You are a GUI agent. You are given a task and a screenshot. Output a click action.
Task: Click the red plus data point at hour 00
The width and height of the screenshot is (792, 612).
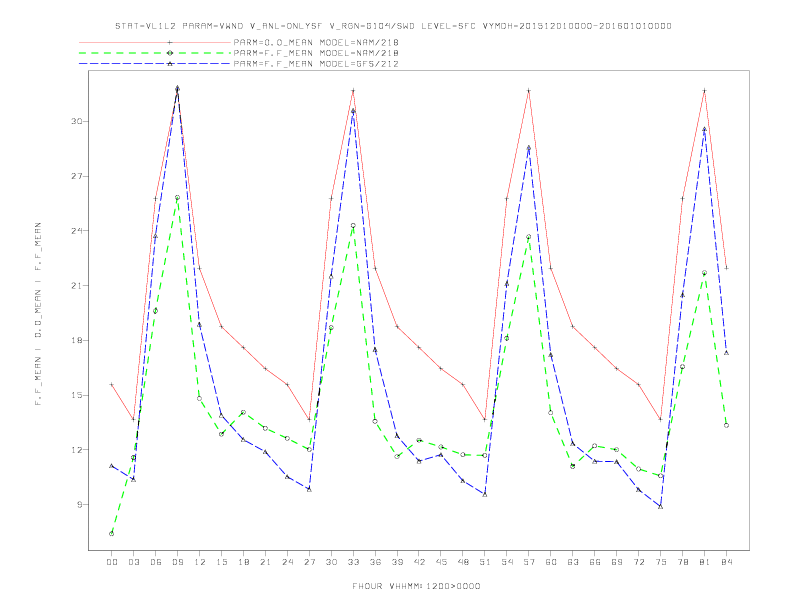(x=112, y=384)
